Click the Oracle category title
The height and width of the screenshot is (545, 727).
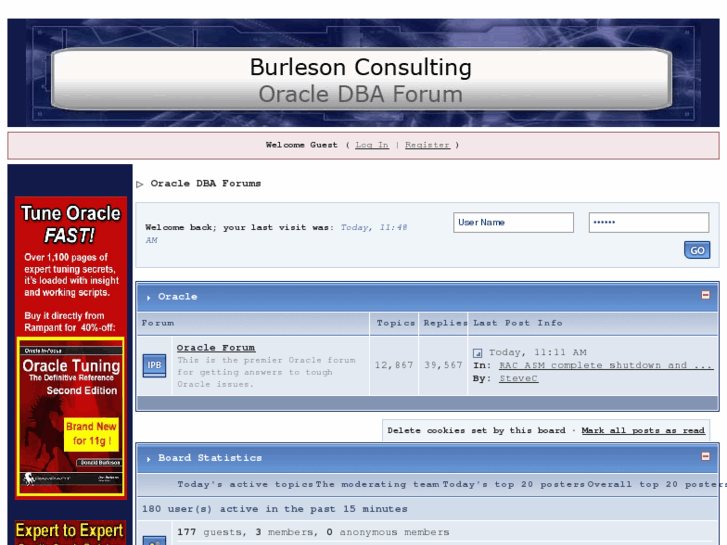click(178, 297)
